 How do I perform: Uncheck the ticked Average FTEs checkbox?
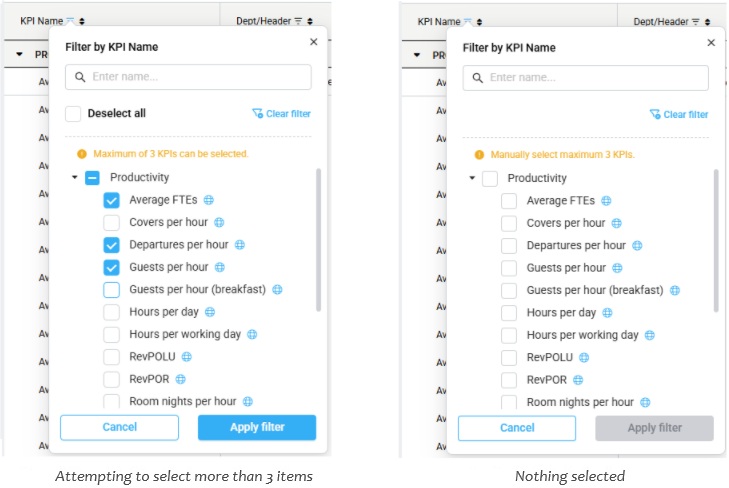(x=112, y=200)
